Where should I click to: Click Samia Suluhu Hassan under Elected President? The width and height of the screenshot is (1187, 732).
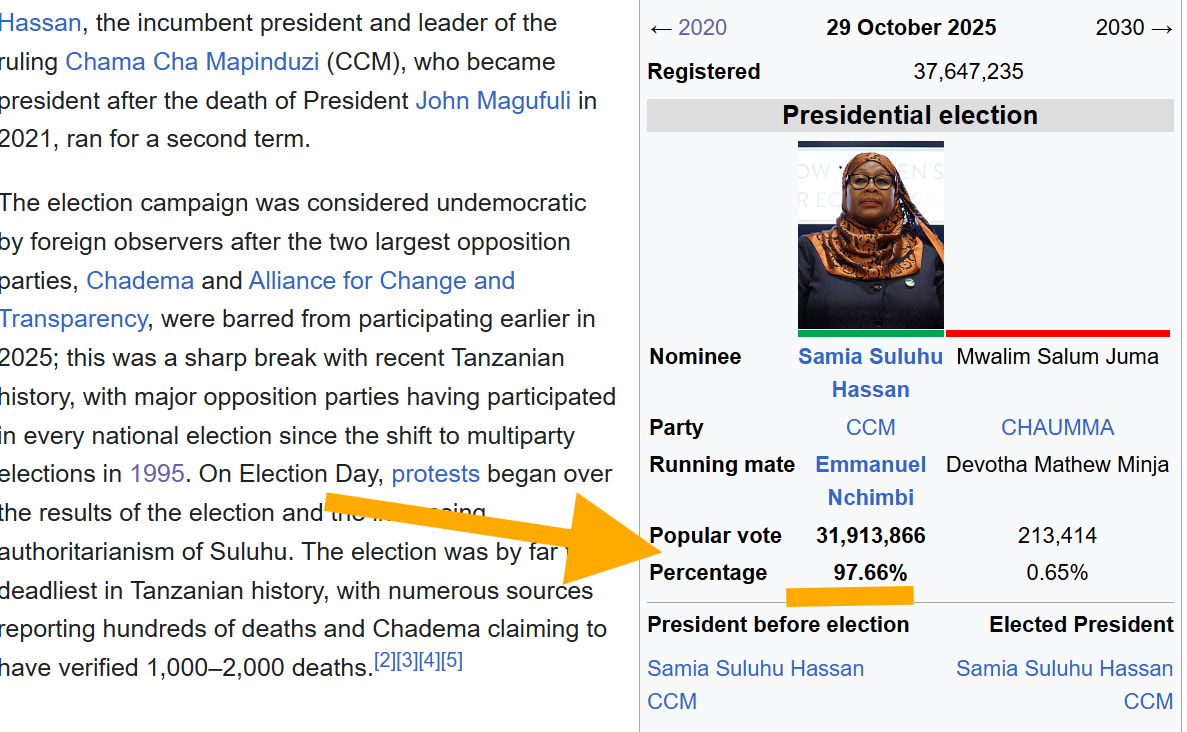coord(1064,668)
